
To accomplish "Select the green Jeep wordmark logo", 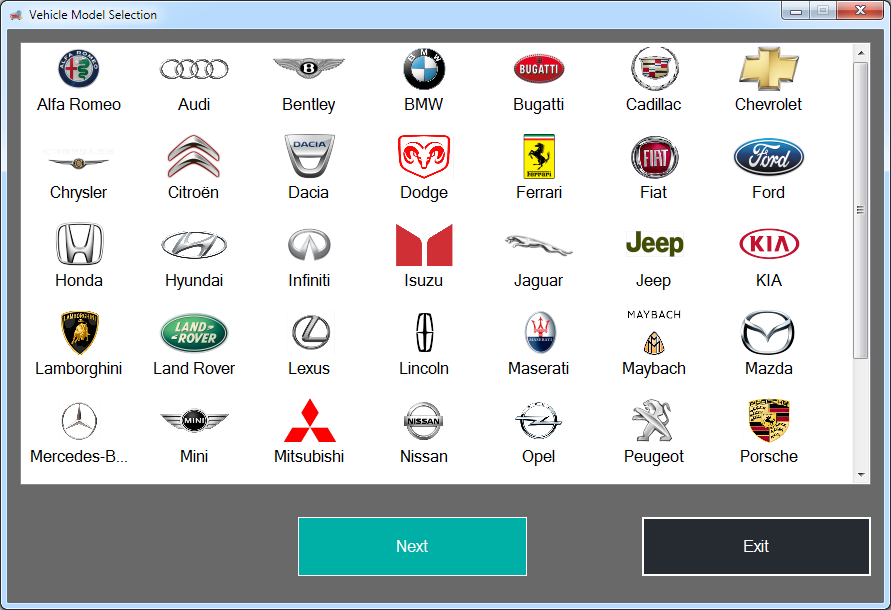I will pos(654,243).
